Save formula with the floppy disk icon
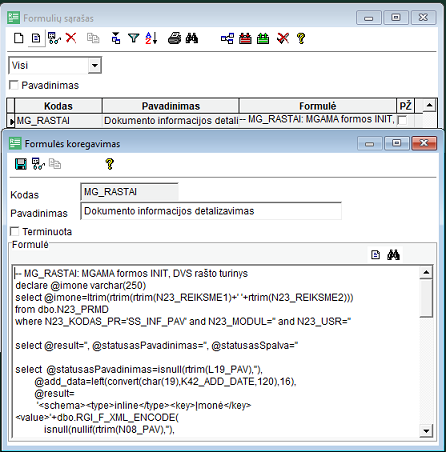446x452 pixels. tap(21, 164)
